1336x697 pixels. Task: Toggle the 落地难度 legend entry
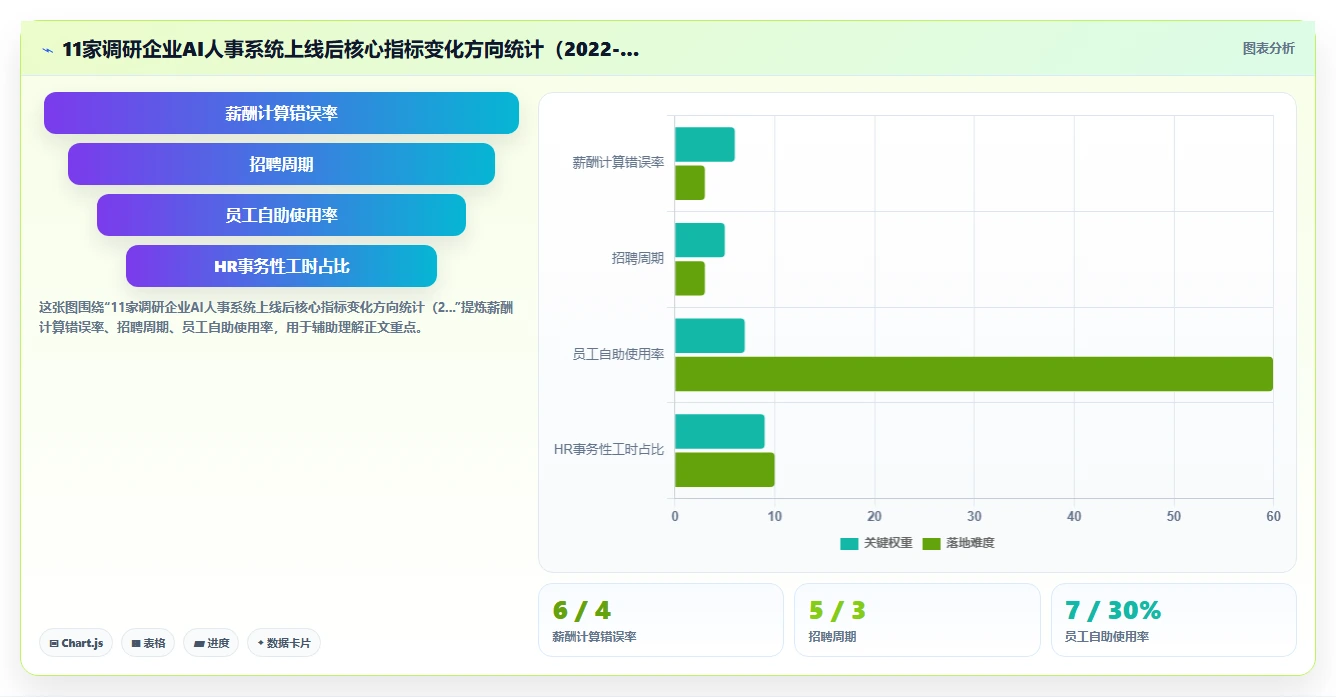(x=958, y=543)
